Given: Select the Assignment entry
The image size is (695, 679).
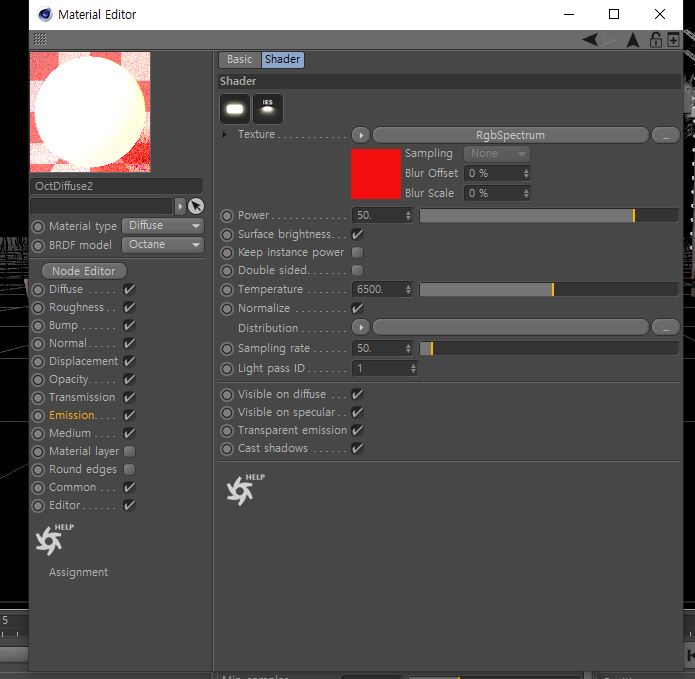Looking at the screenshot, I should point(78,572).
